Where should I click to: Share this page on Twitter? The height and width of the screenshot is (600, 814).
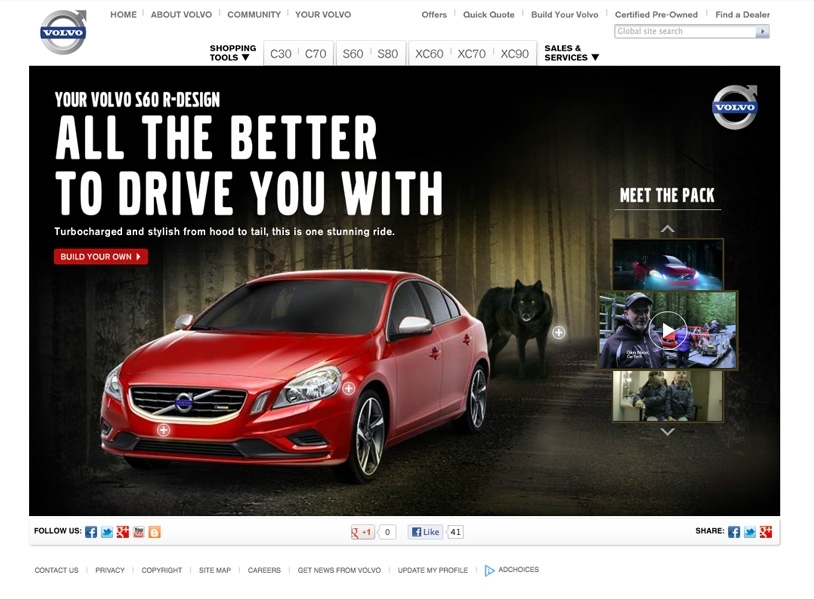coord(750,531)
